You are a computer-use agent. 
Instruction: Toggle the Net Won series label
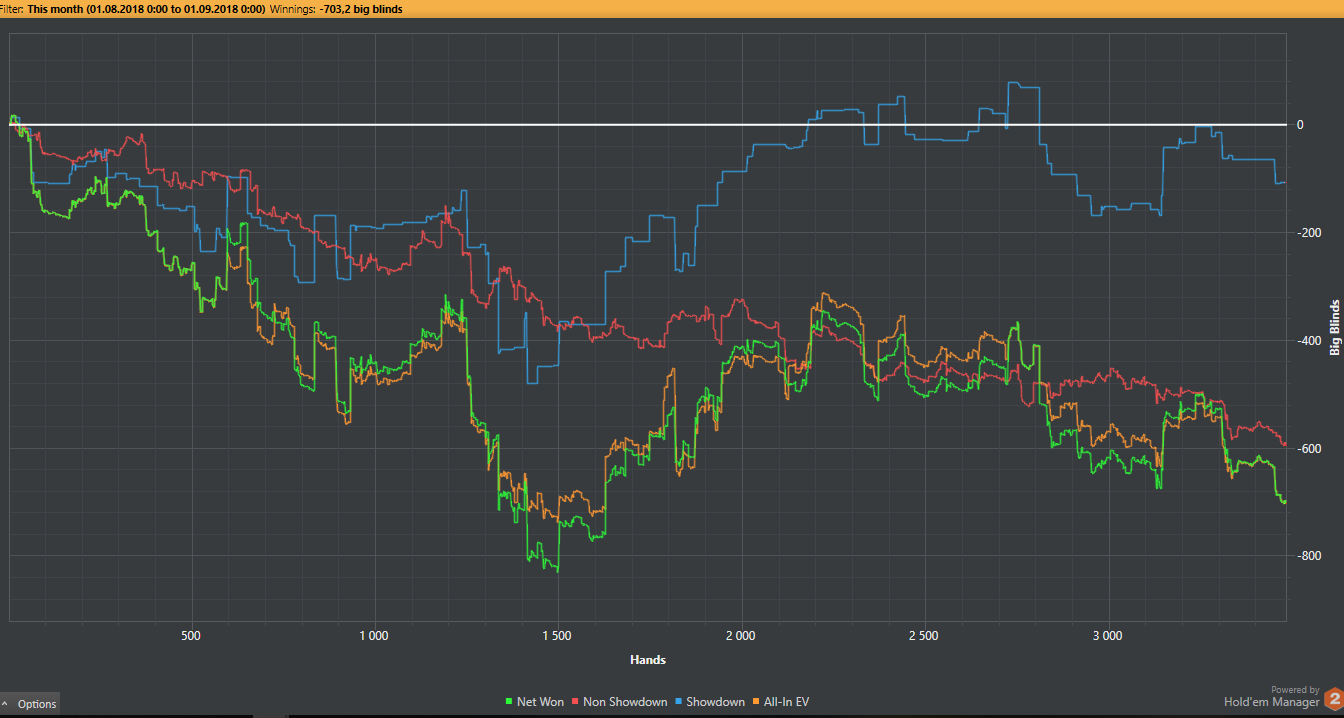pyautogui.click(x=540, y=702)
